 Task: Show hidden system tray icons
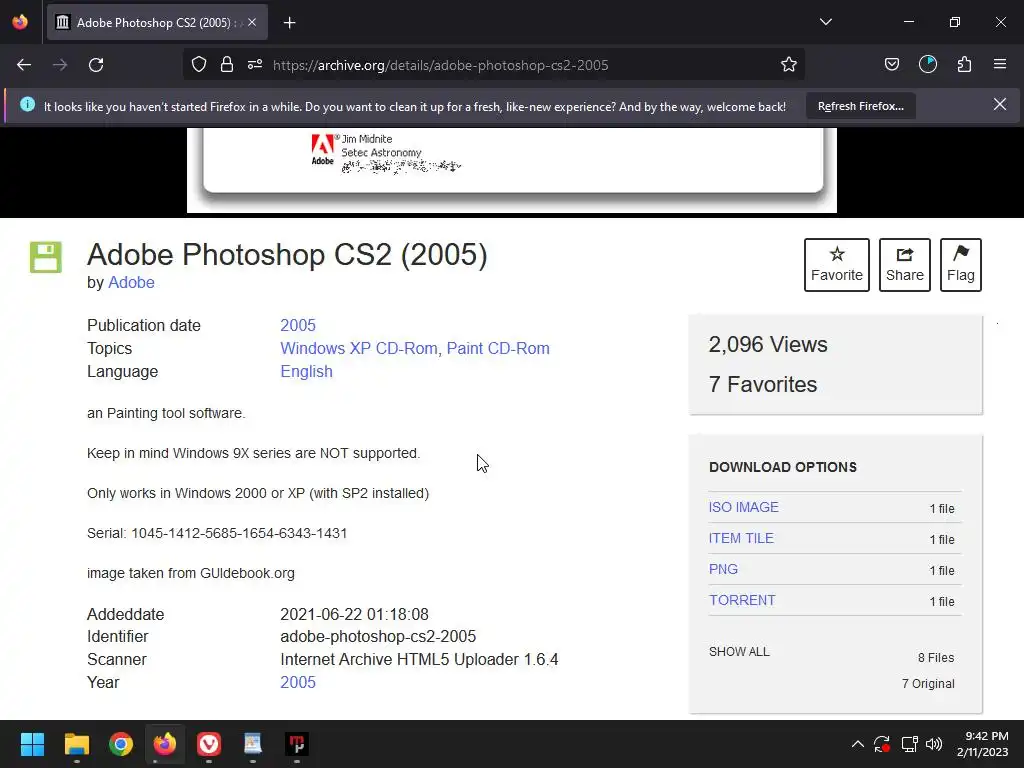(857, 744)
